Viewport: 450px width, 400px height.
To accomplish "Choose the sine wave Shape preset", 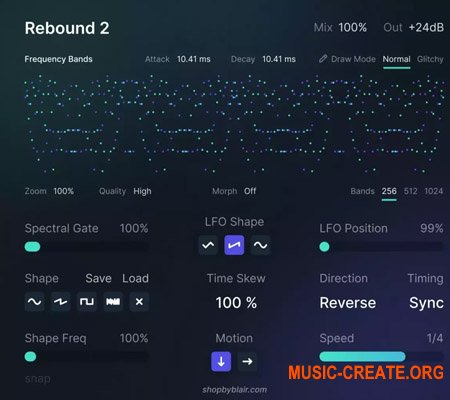I will (35, 302).
